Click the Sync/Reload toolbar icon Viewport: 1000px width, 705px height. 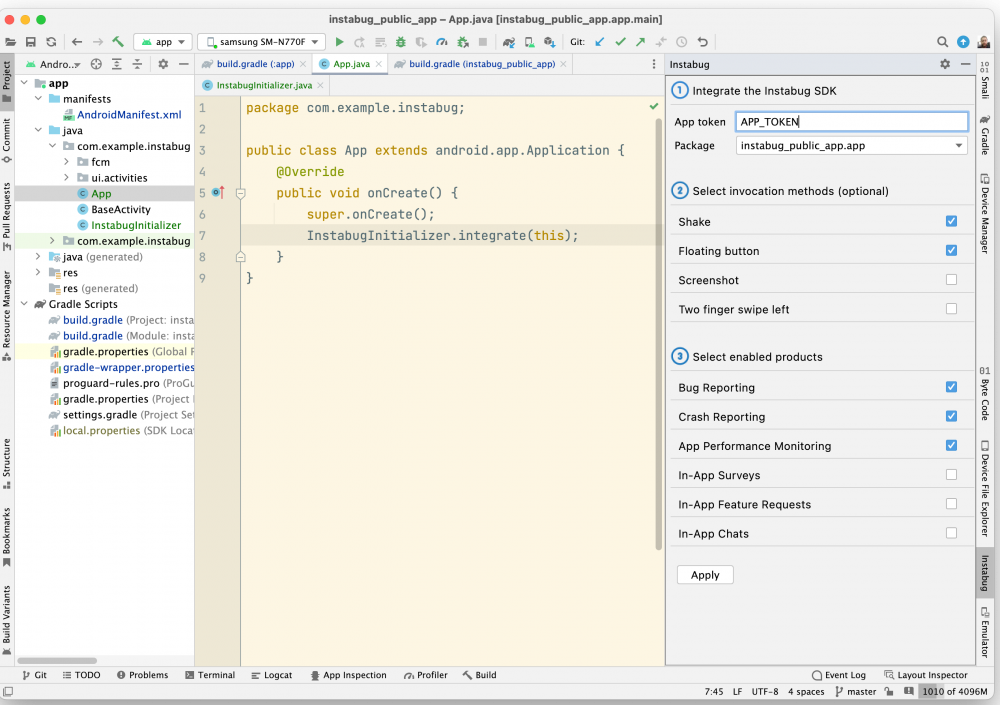(x=51, y=42)
